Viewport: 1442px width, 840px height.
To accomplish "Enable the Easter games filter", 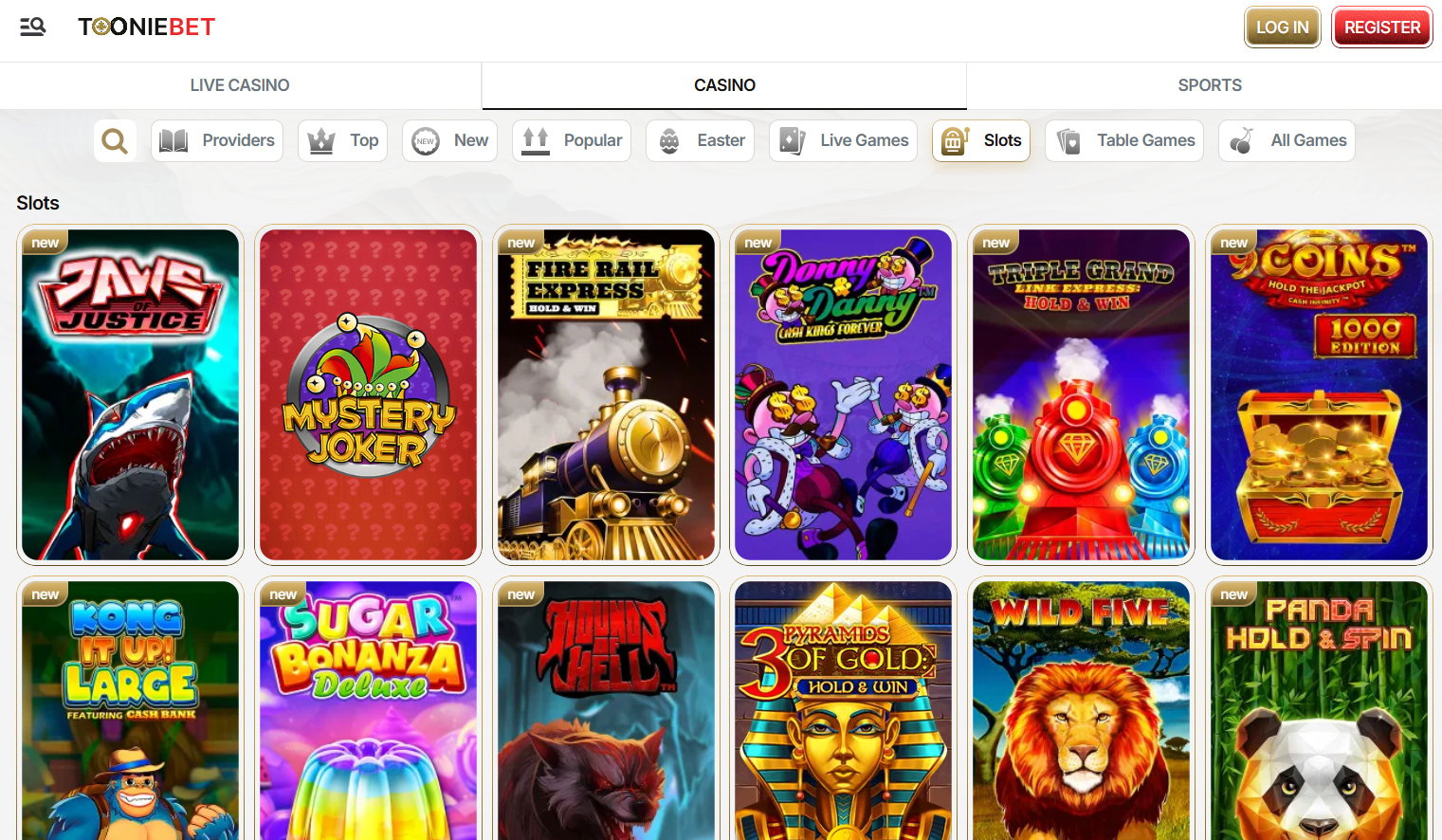I will (700, 140).
